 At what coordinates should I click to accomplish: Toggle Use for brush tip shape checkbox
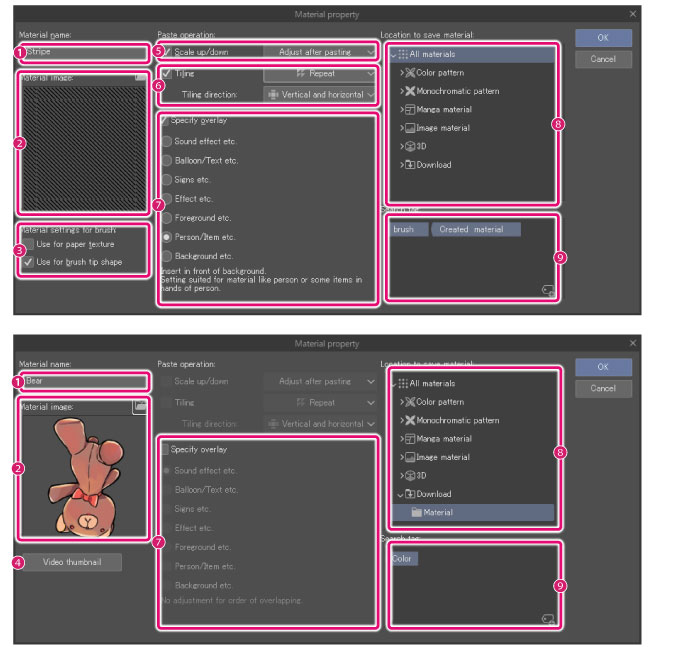[x=28, y=262]
